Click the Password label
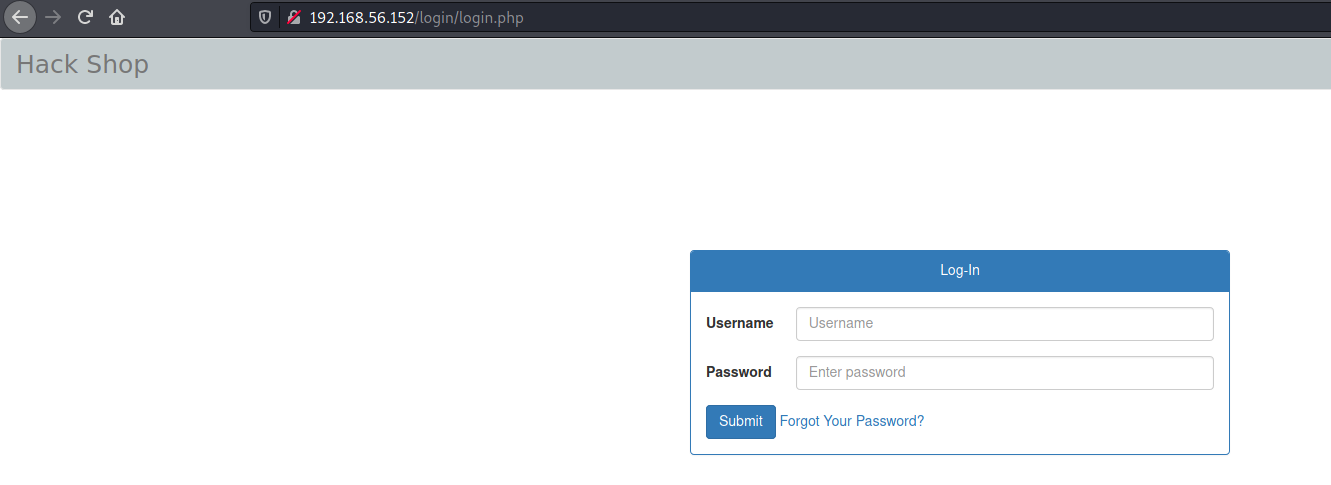1331x485 pixels. [x=738, y=372]
